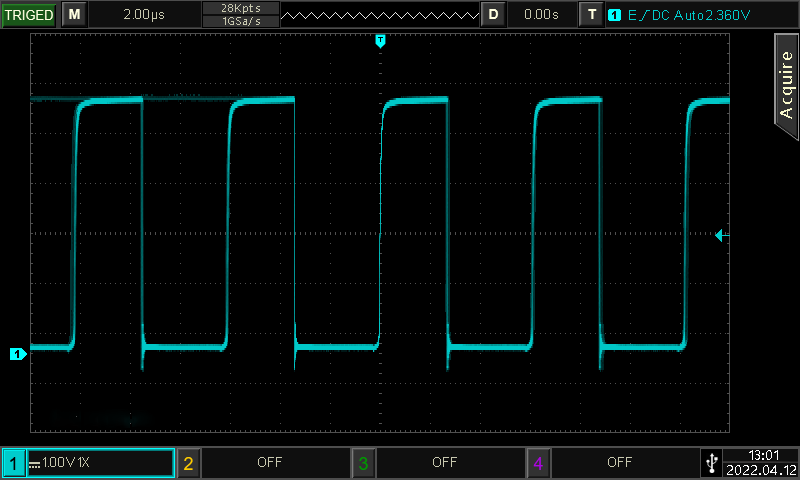Turn on channel 3 via its OFF label
This screenshot has width=800, height=480.
tap(444, 463)
